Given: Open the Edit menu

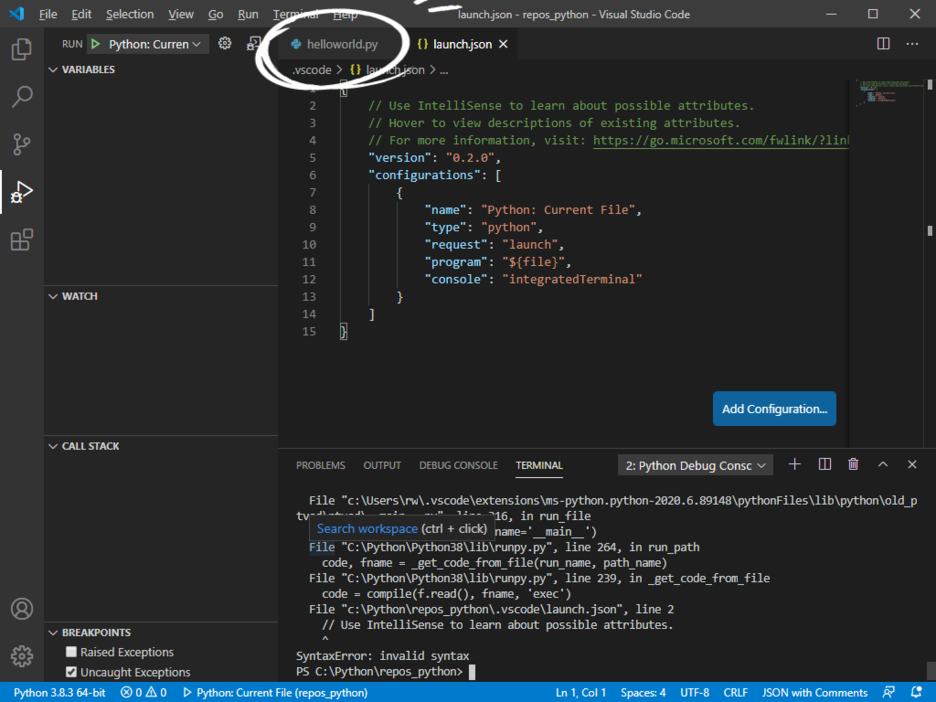Looking at the screenshot, I should pyautogui.click(x=81, y=14).
